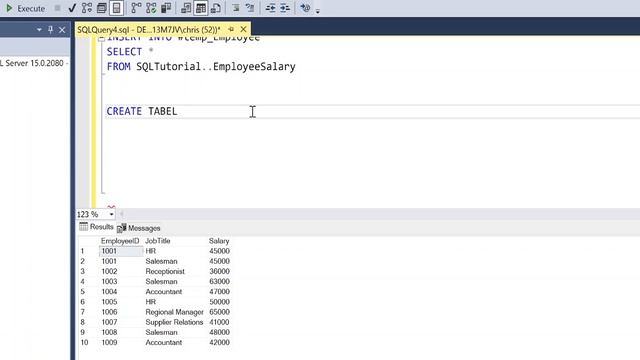Open the 123 % zoom dropdown
This screenshot has height=360, width=640.
tap(111, 214)
